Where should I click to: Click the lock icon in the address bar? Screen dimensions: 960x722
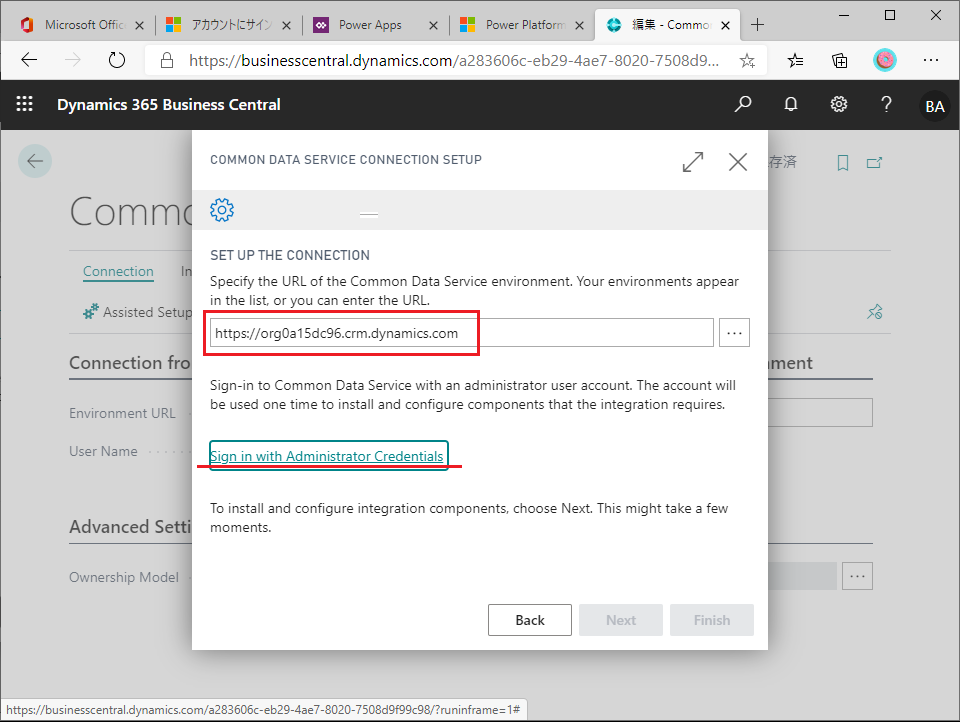pyautogui.click(x=166, y=60)
